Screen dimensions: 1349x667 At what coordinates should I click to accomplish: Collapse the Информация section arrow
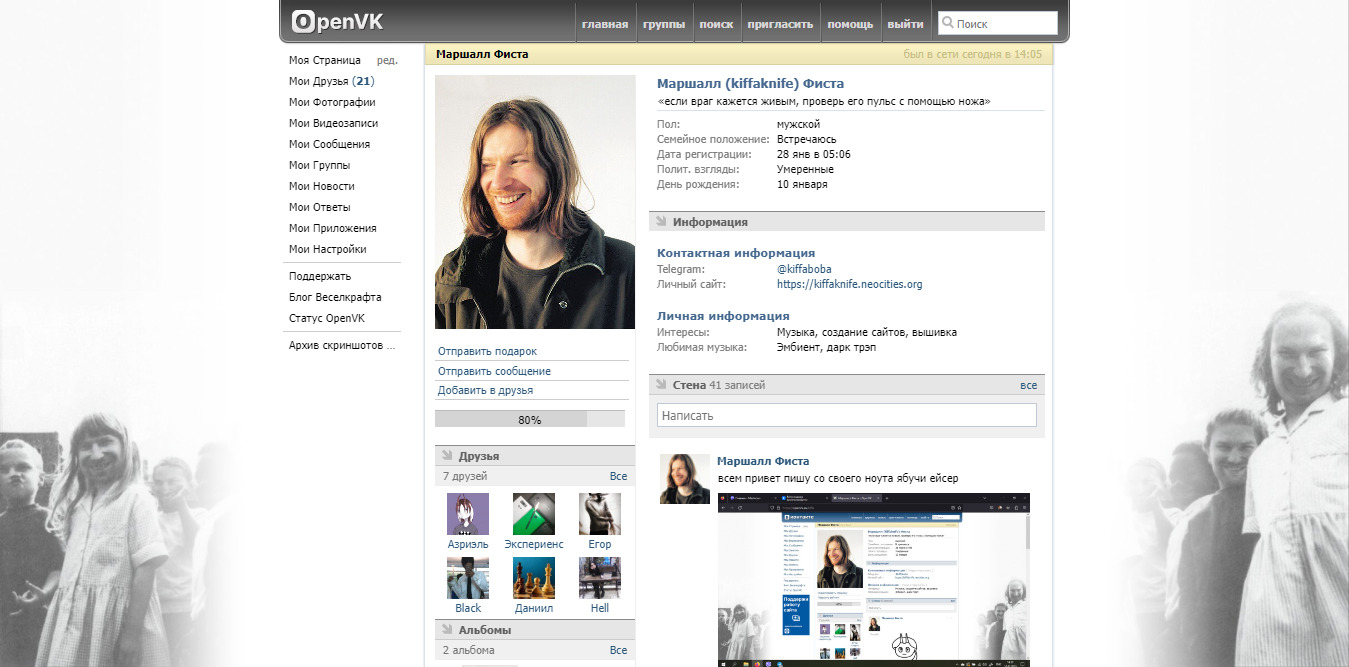(x=661, y=221)
